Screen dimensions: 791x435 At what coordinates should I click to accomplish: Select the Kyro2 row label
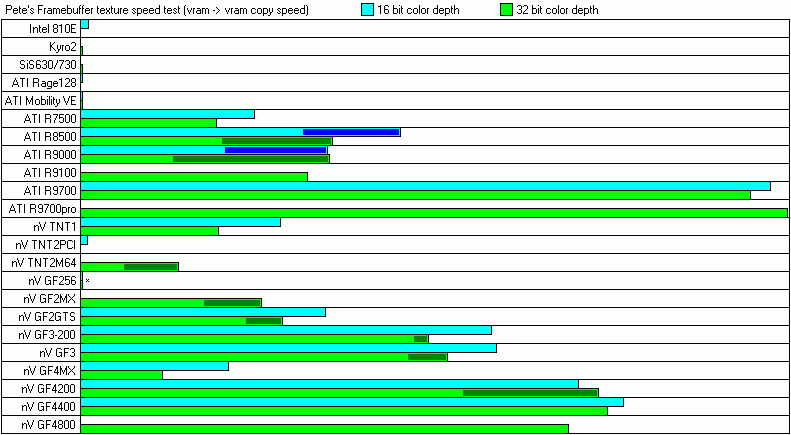[62, 47]
